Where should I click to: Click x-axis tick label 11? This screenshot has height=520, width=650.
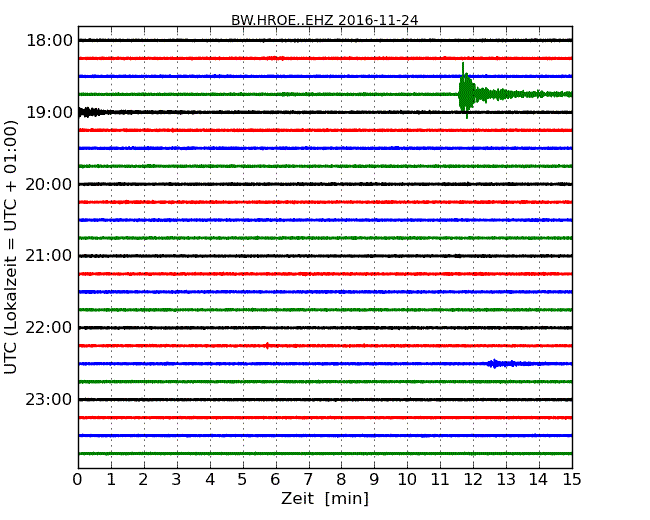click(440, 480)
